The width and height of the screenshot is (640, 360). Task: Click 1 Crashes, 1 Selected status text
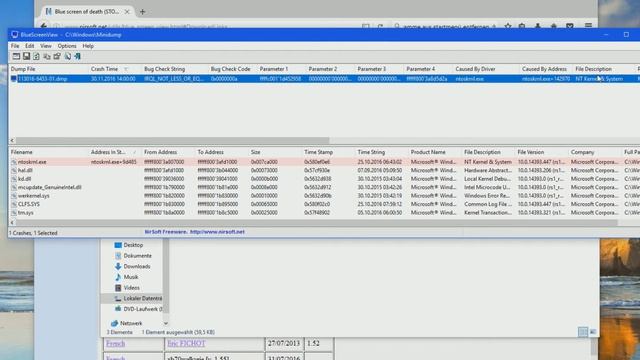[x=33, y=233]
